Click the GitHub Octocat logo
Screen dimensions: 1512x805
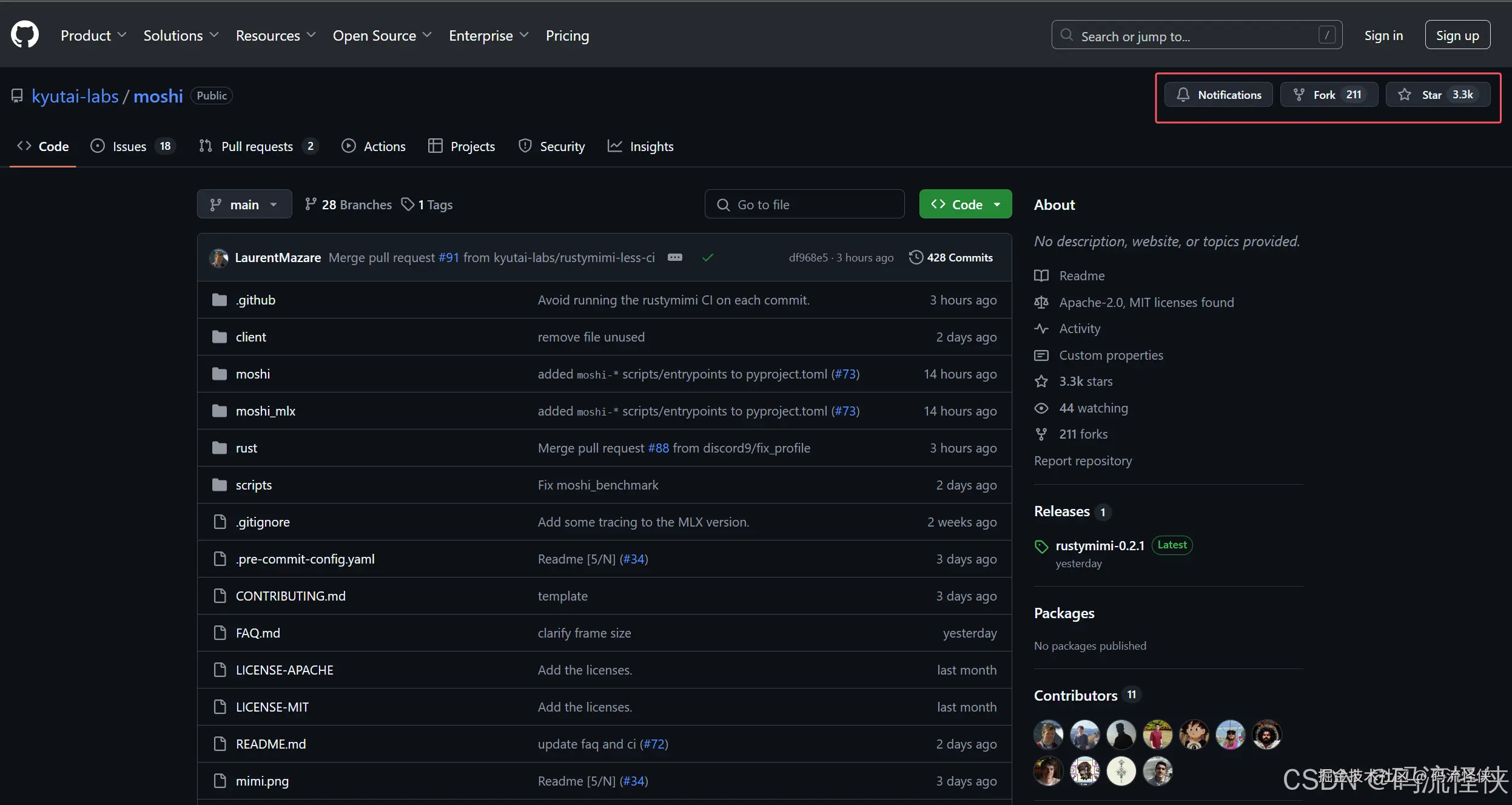click(25, 35)
